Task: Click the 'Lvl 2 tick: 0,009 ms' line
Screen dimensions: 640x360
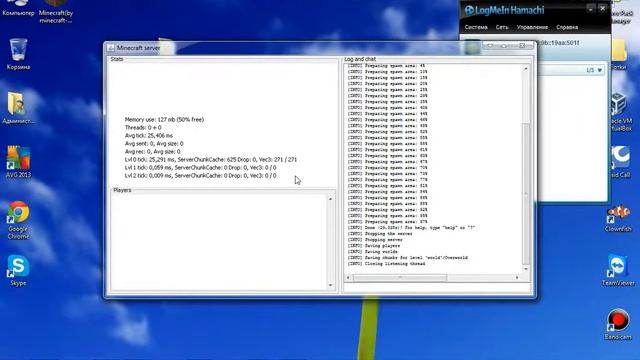Action: [200, 176]
